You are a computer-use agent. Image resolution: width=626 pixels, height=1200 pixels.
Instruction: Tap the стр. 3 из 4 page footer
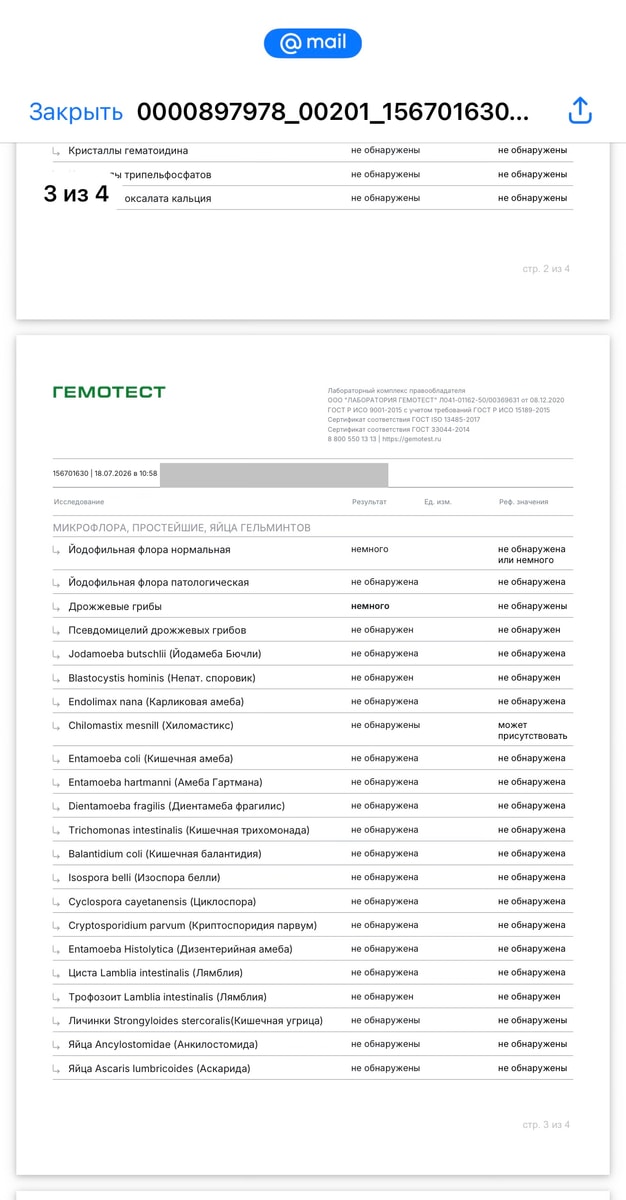(546, 1125)
